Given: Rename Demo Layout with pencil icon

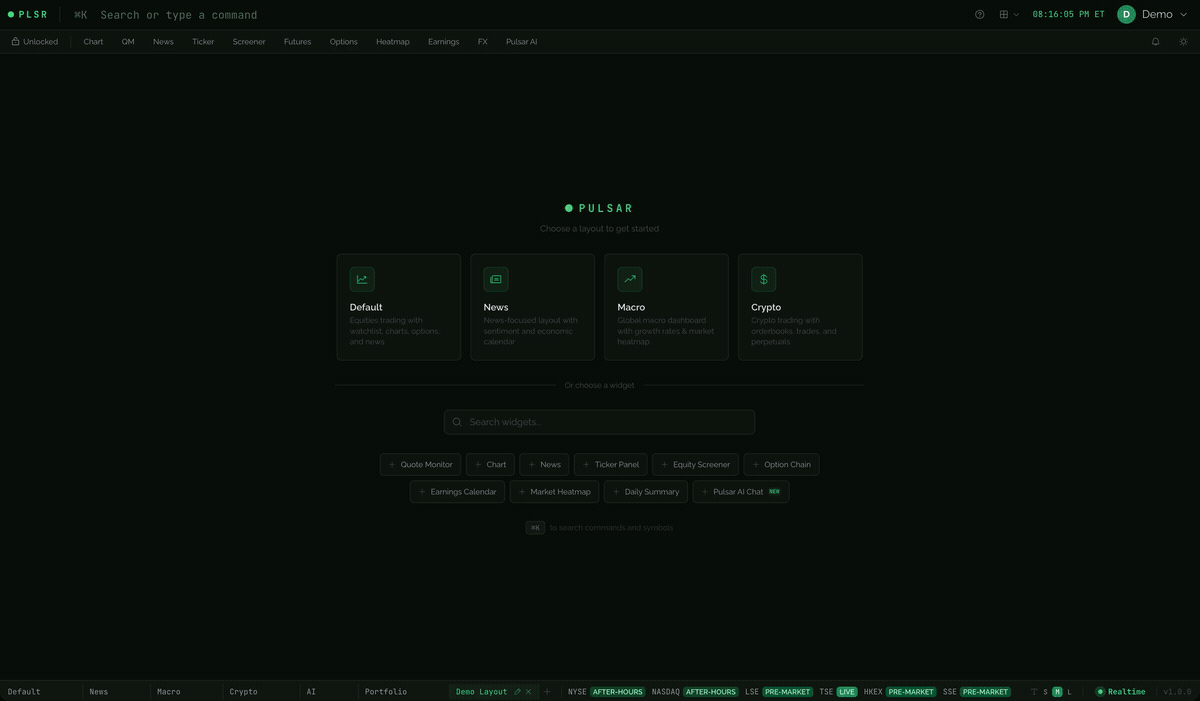Looking at the screenshot, I should [517, 692].
